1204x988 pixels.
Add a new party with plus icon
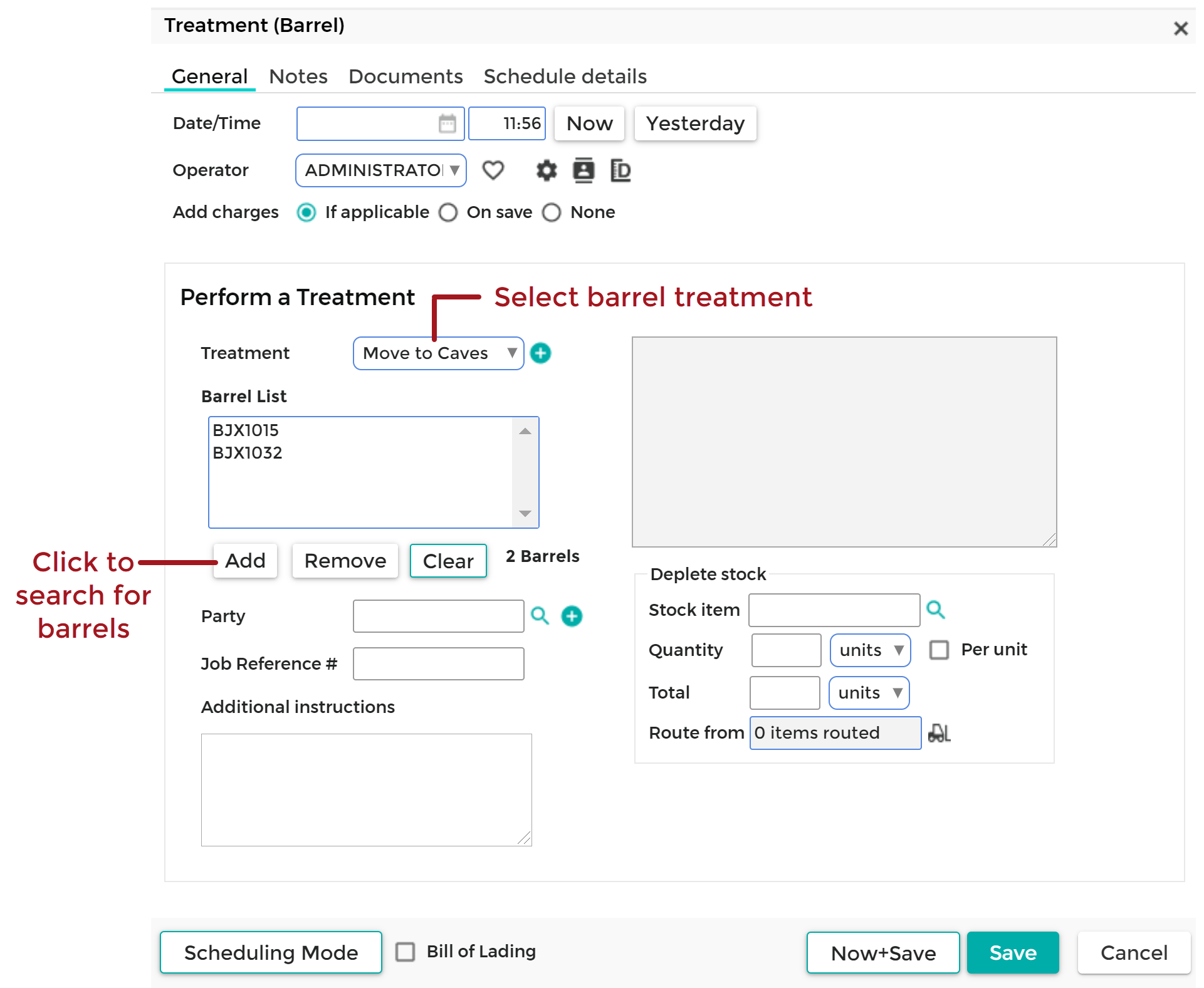(572, 616)
